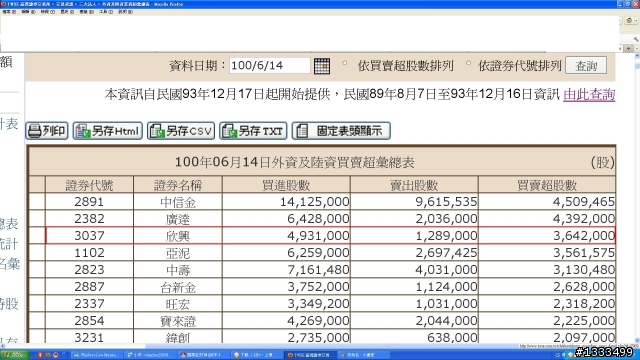This screenshot has width=640, height=360.
Task: Open the 說明 help menu
Action: pos(125,12)
